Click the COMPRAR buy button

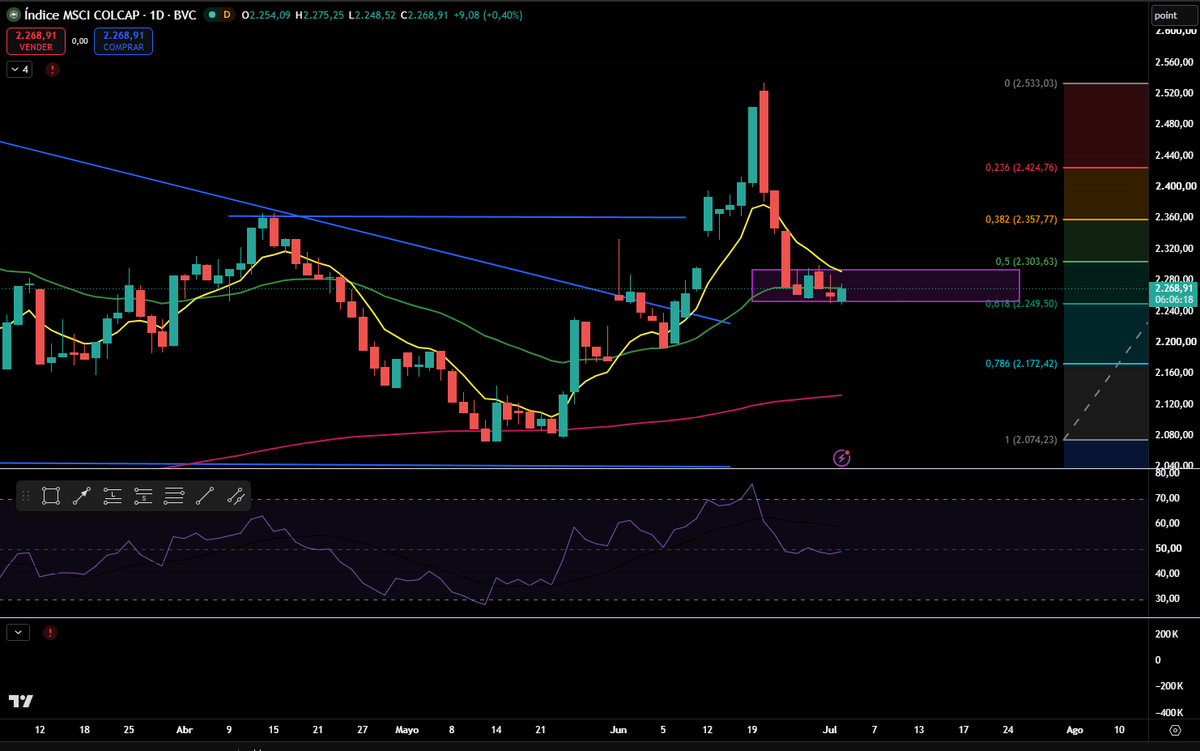(x=123, y=40)
